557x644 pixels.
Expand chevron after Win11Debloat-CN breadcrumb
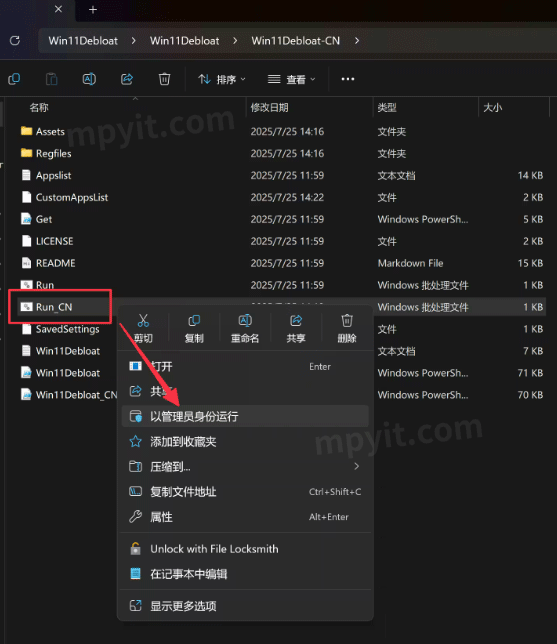[x=357, y=41]
